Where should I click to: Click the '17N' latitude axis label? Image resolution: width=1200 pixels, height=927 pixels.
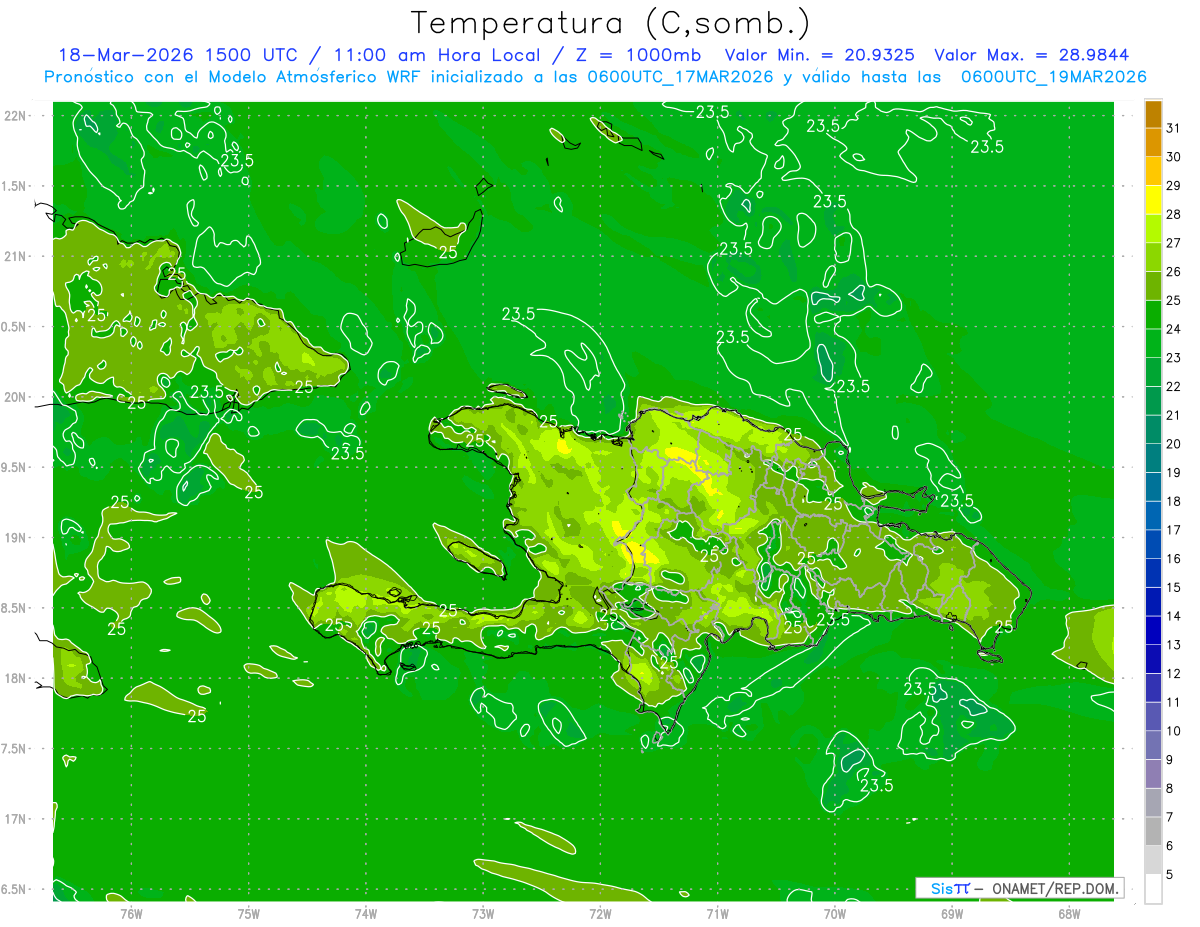pos(14,820)
